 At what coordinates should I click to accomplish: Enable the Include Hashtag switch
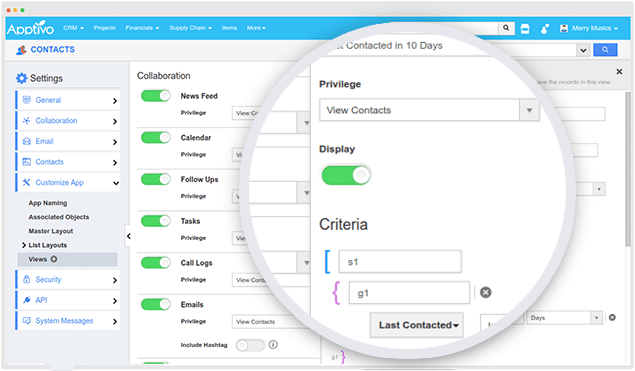coord(250,345)
